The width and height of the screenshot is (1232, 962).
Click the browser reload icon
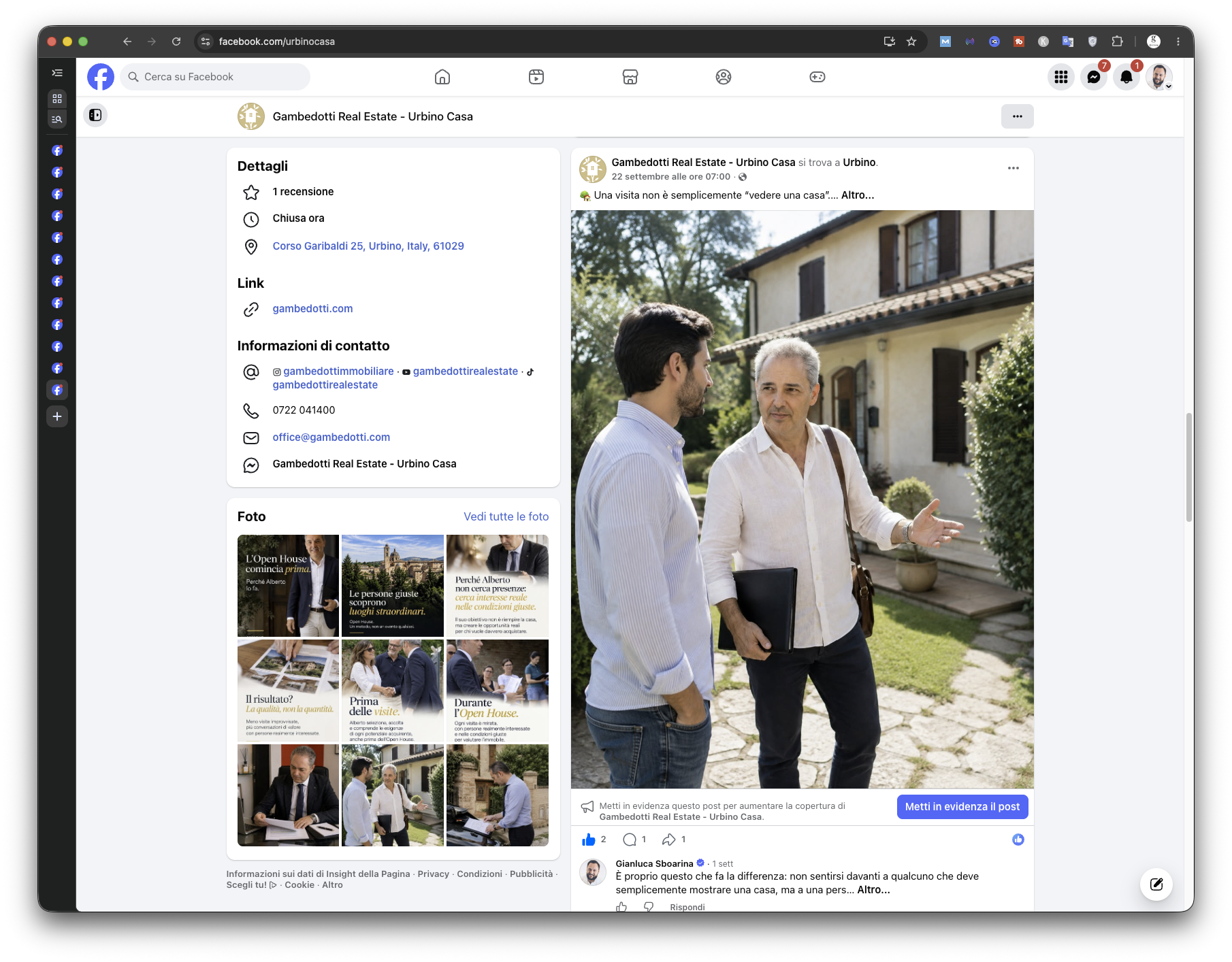point(176,42)
